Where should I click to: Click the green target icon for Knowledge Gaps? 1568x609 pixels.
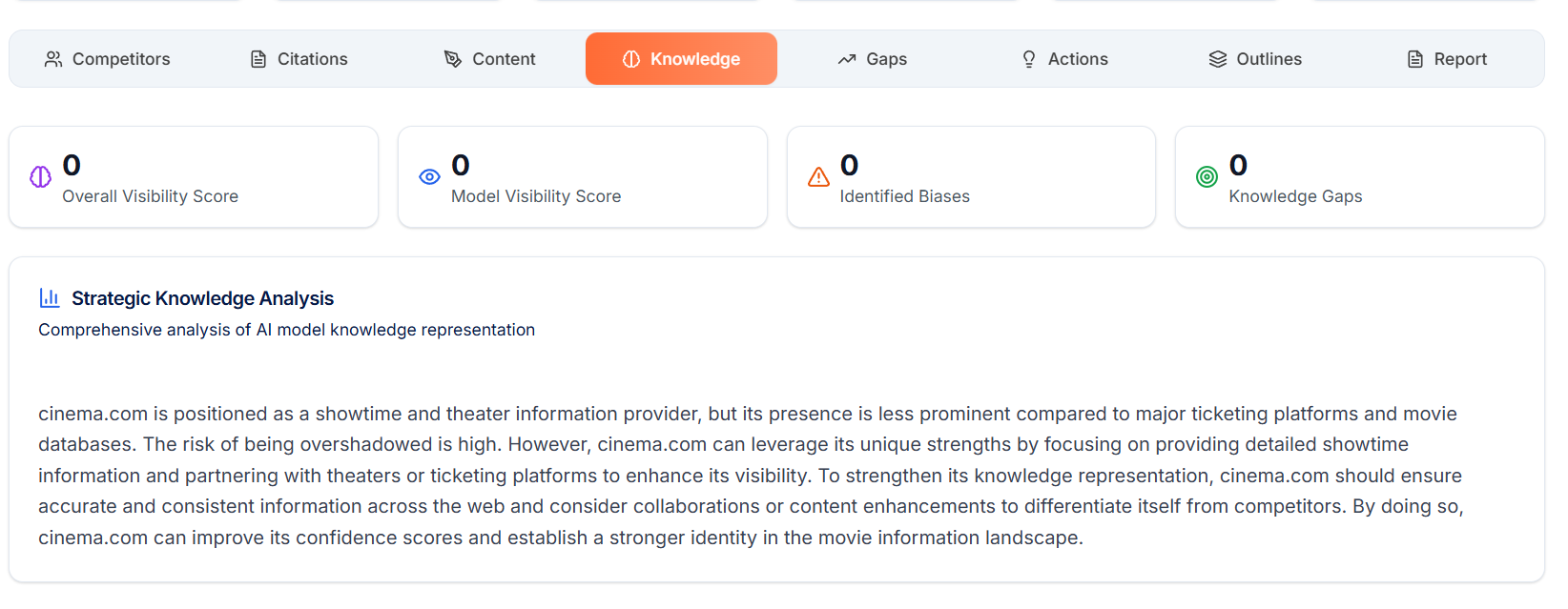1207,177
